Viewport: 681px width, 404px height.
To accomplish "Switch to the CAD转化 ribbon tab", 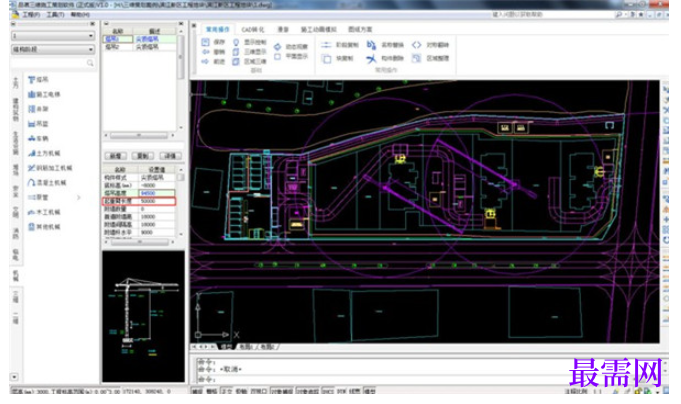I will click(x=252, y=30).
